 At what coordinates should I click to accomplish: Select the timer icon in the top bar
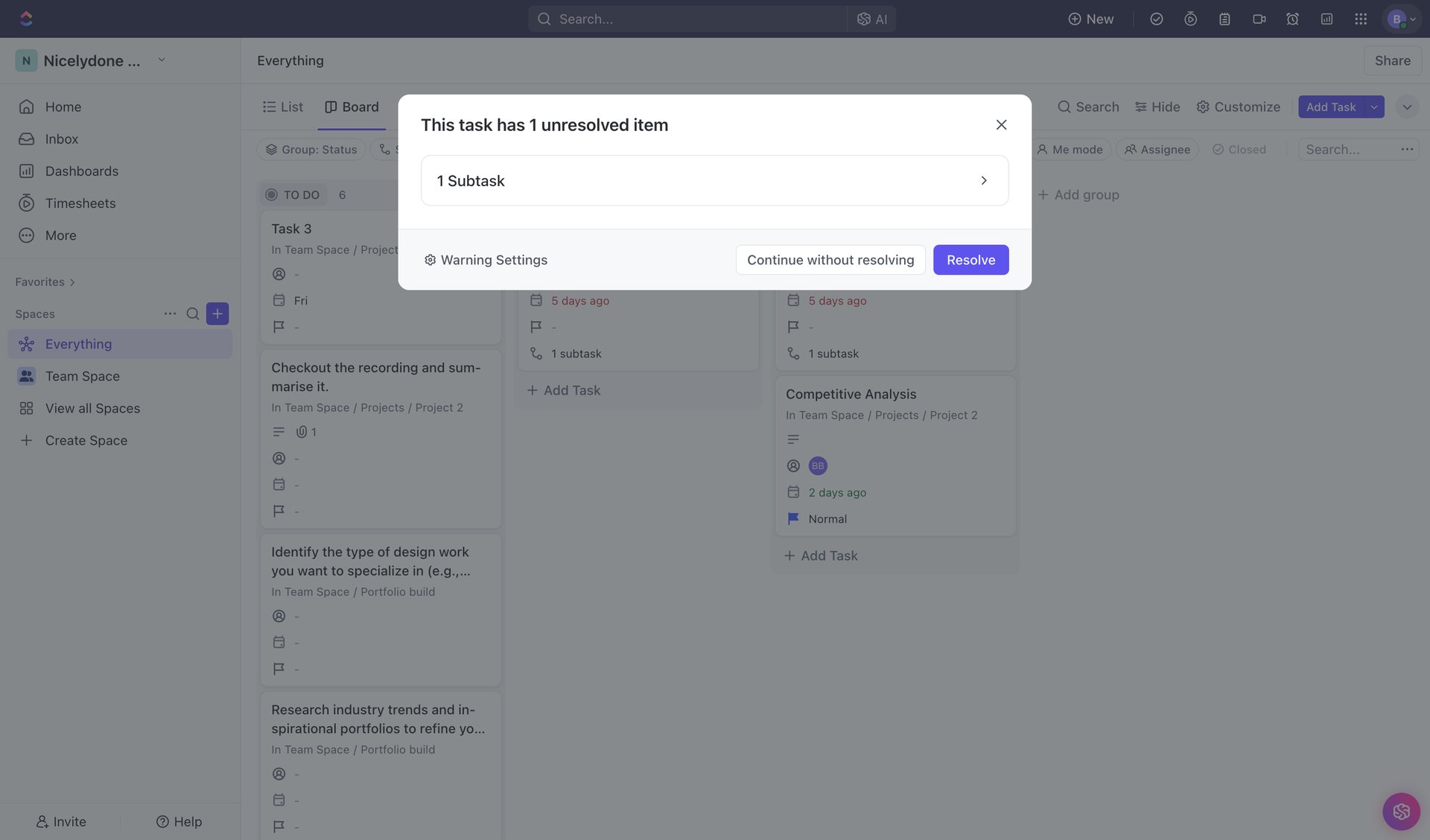tap(1189, 19)
